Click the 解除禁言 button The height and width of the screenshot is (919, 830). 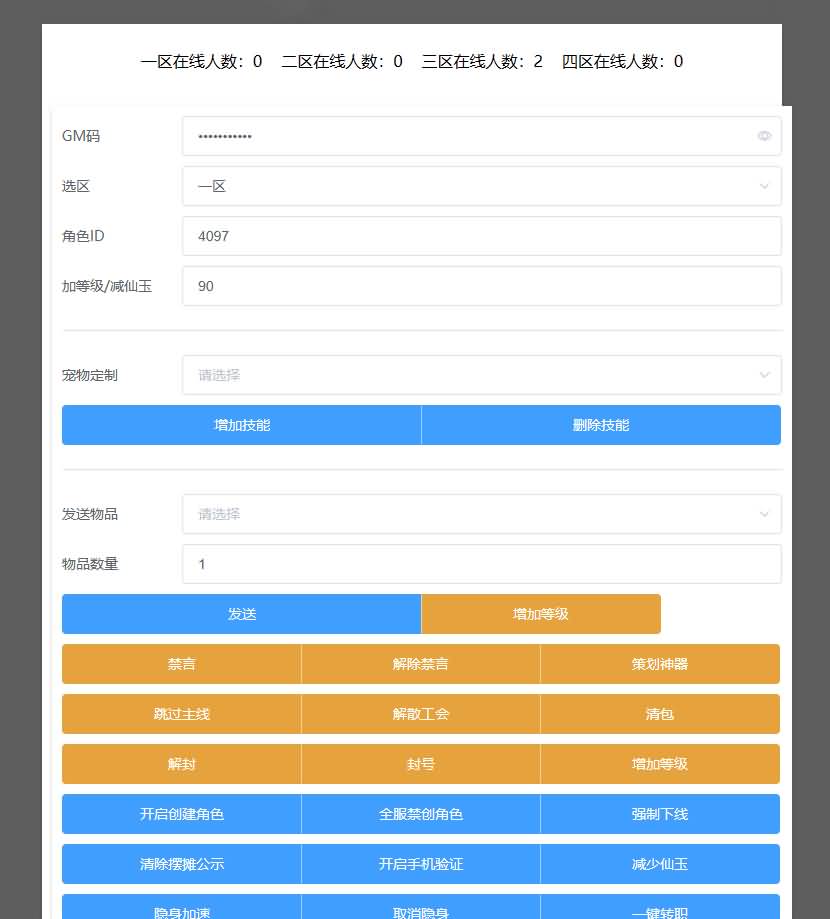click(x=421, y=664)
